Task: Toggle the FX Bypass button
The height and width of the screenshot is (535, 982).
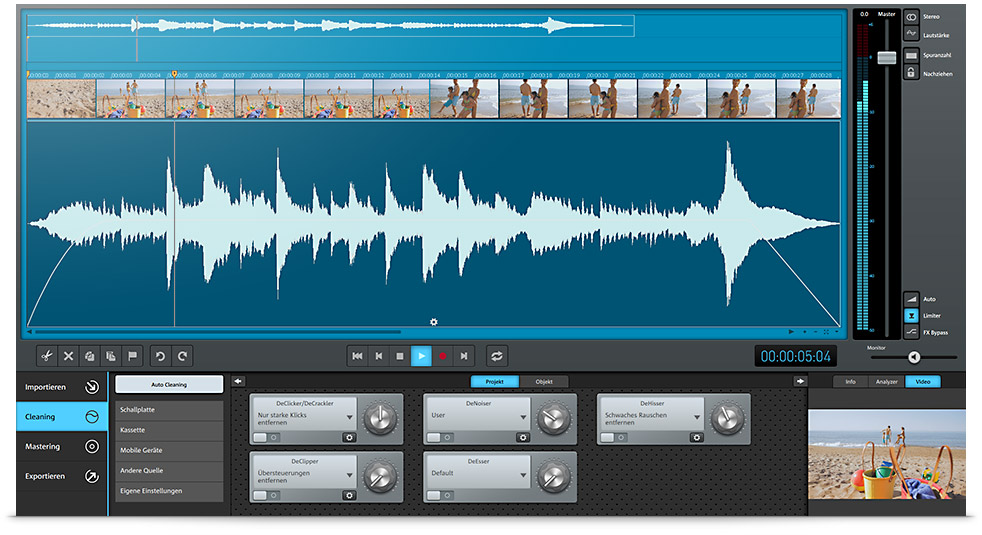Action: click(x=911, y=332)
